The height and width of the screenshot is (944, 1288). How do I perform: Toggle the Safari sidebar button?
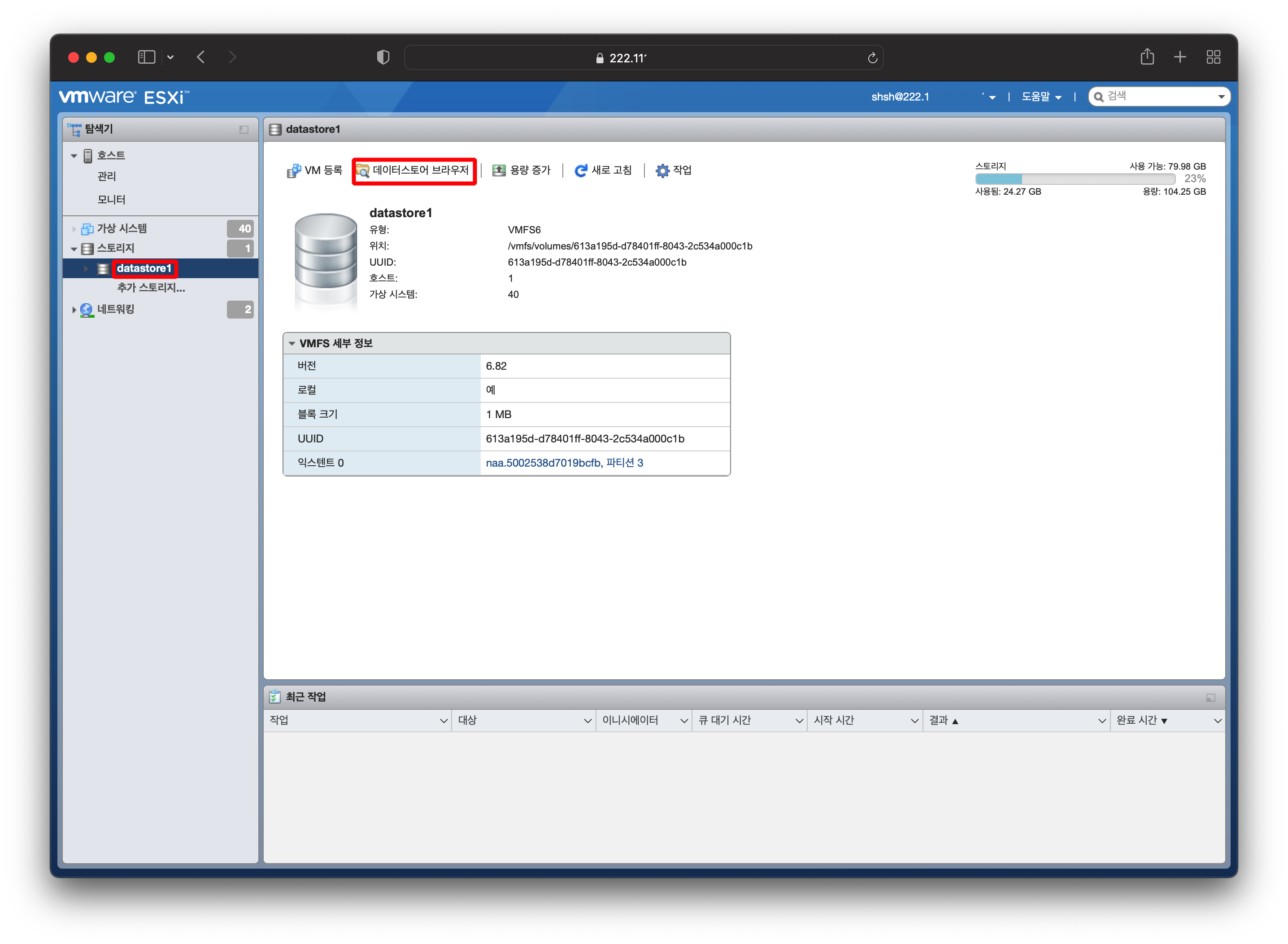[x=147, y=57]
